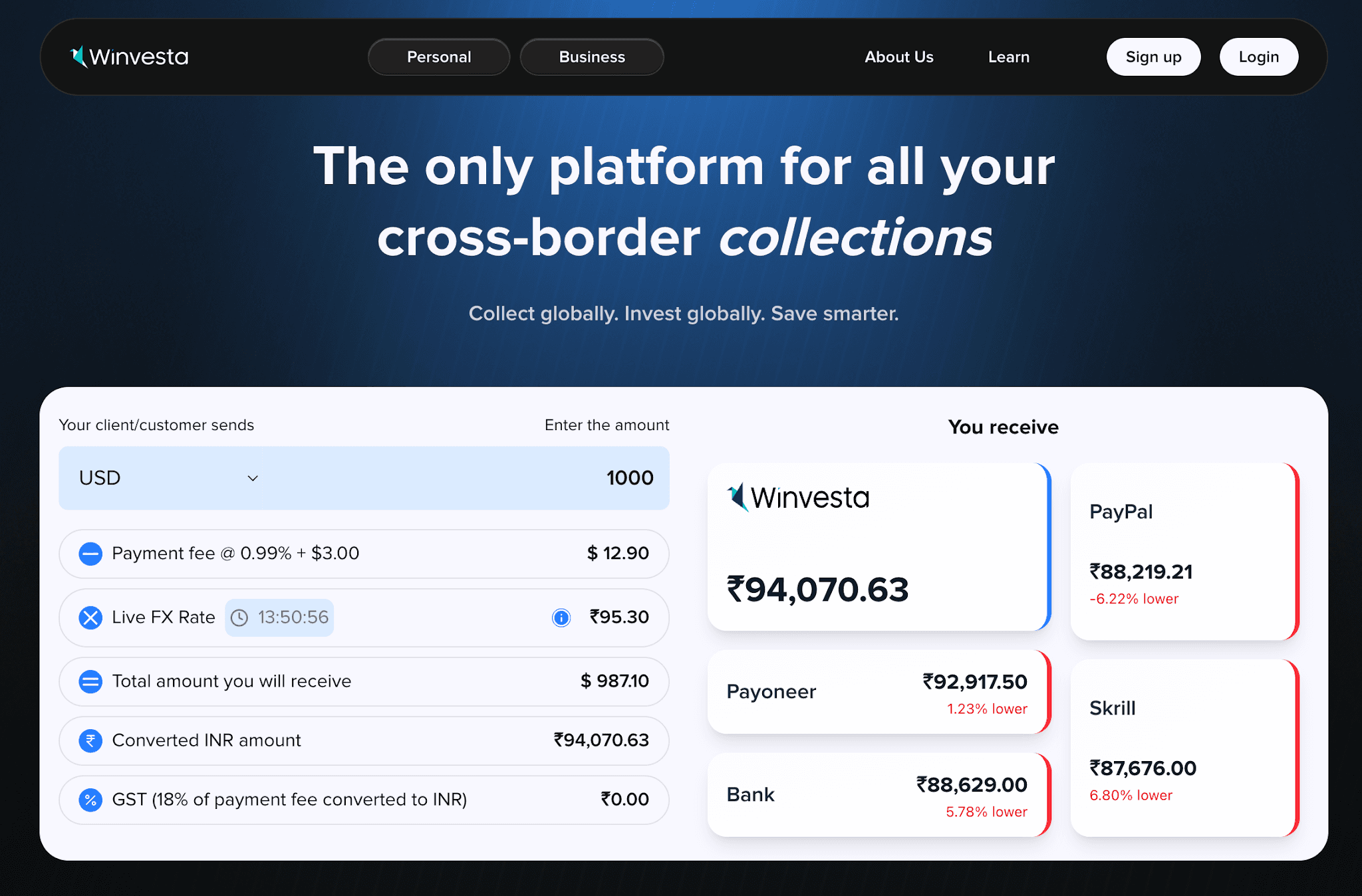The height and width of the screenshot is (896, 1362).
Task: Click the 13:50:56 rate timer
Action: tap(279, 617)
